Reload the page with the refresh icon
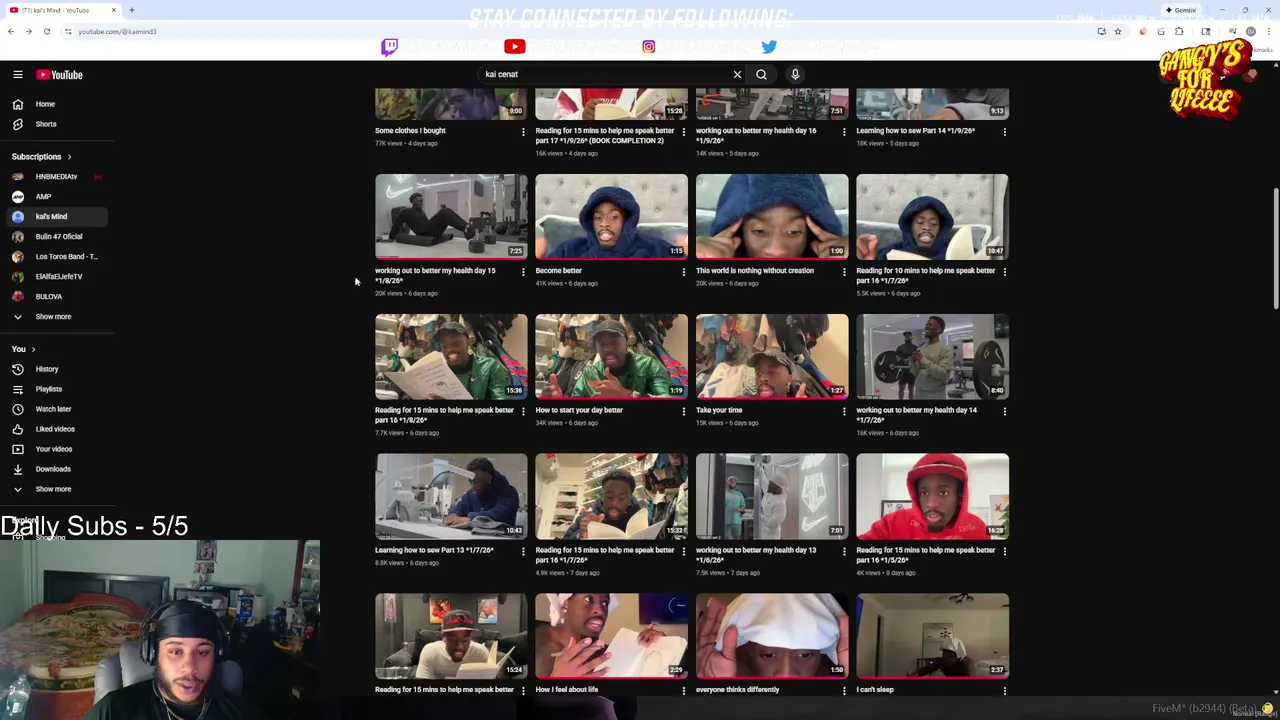This screenshot has height=720, width=1280. point(46,31)
